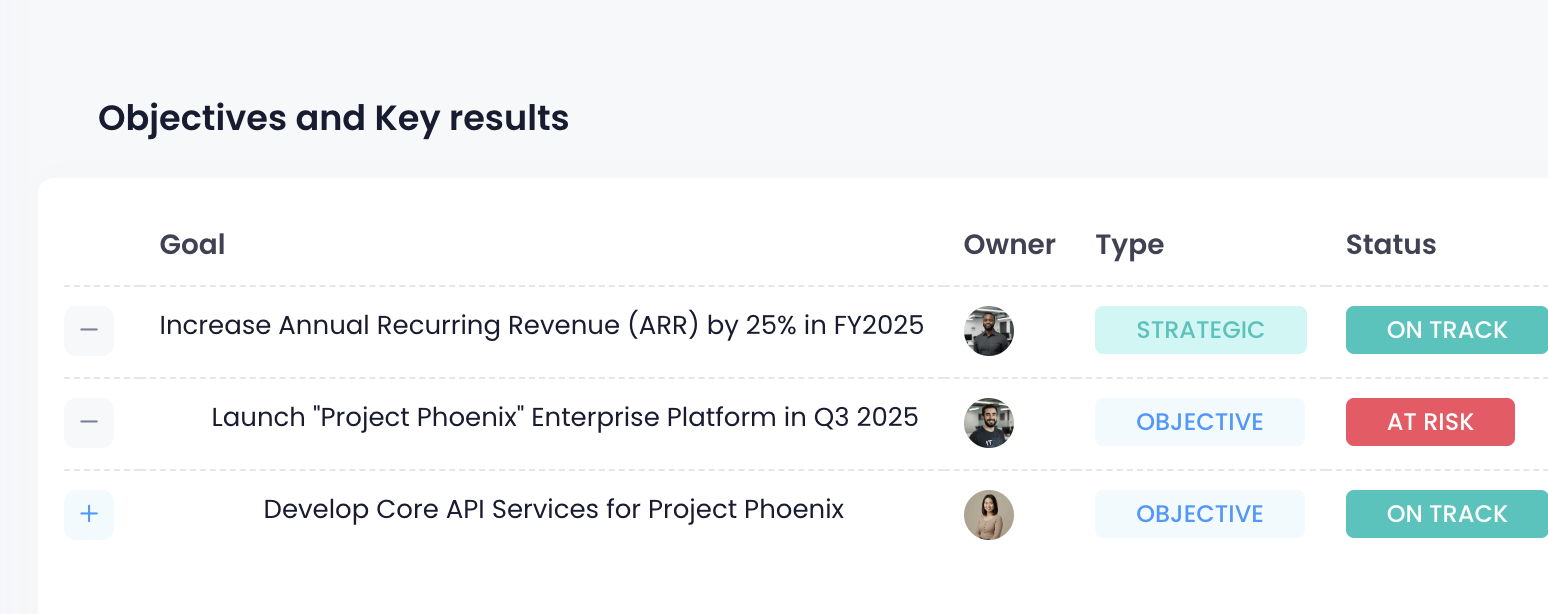
Task: Collapse the Project Phoenix Enterprise Platform row
Action: [89, 422]
